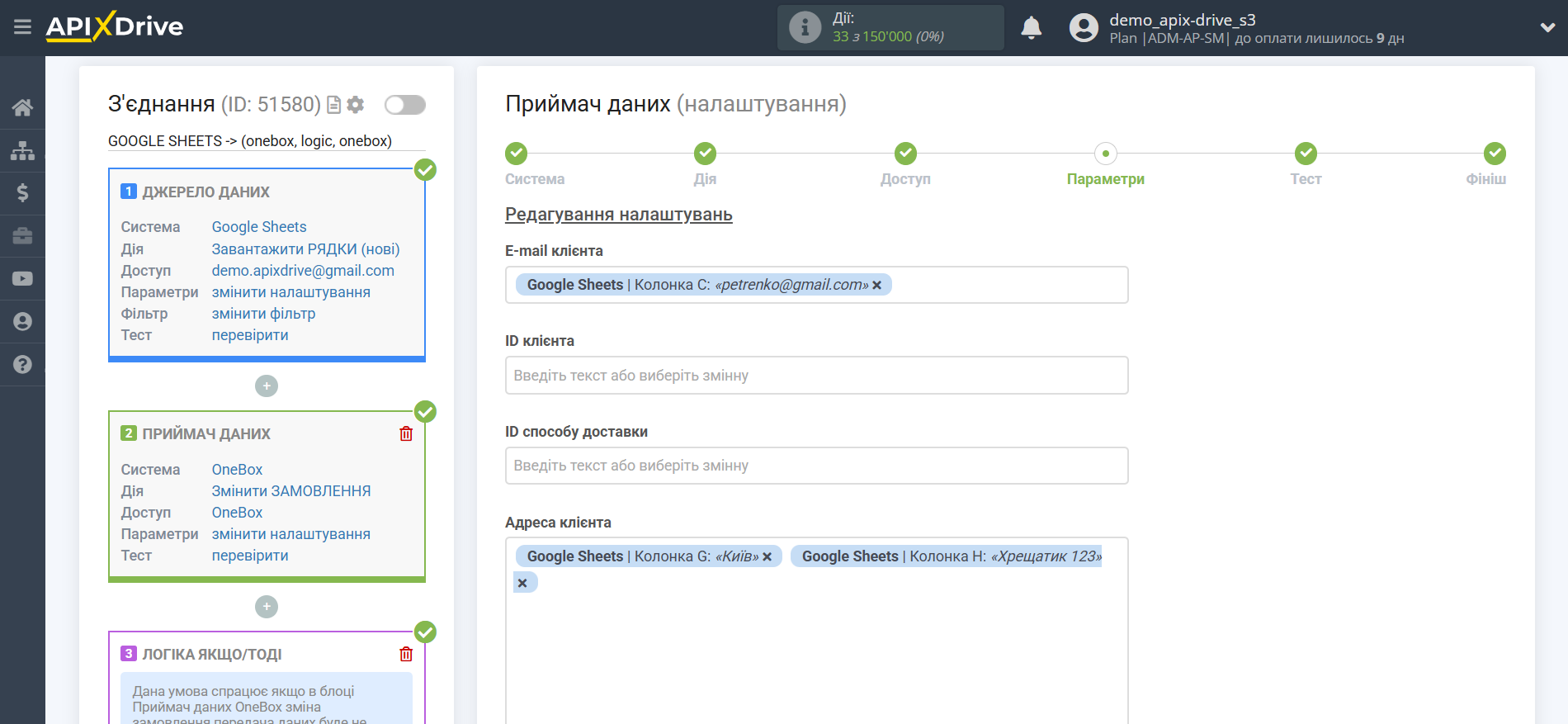Click the demo_apix-drive_s3 account name
The height and width of the screenshot is (724, 1568).
[x=1182, y=20]
